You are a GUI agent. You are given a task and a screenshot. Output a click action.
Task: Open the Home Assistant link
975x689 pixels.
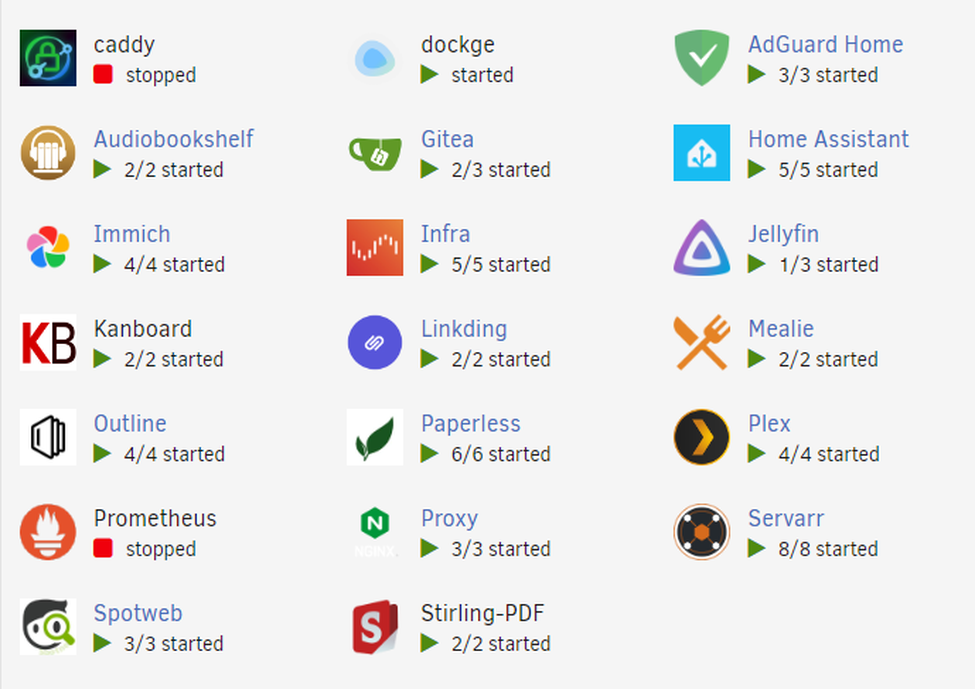[828, 139]
